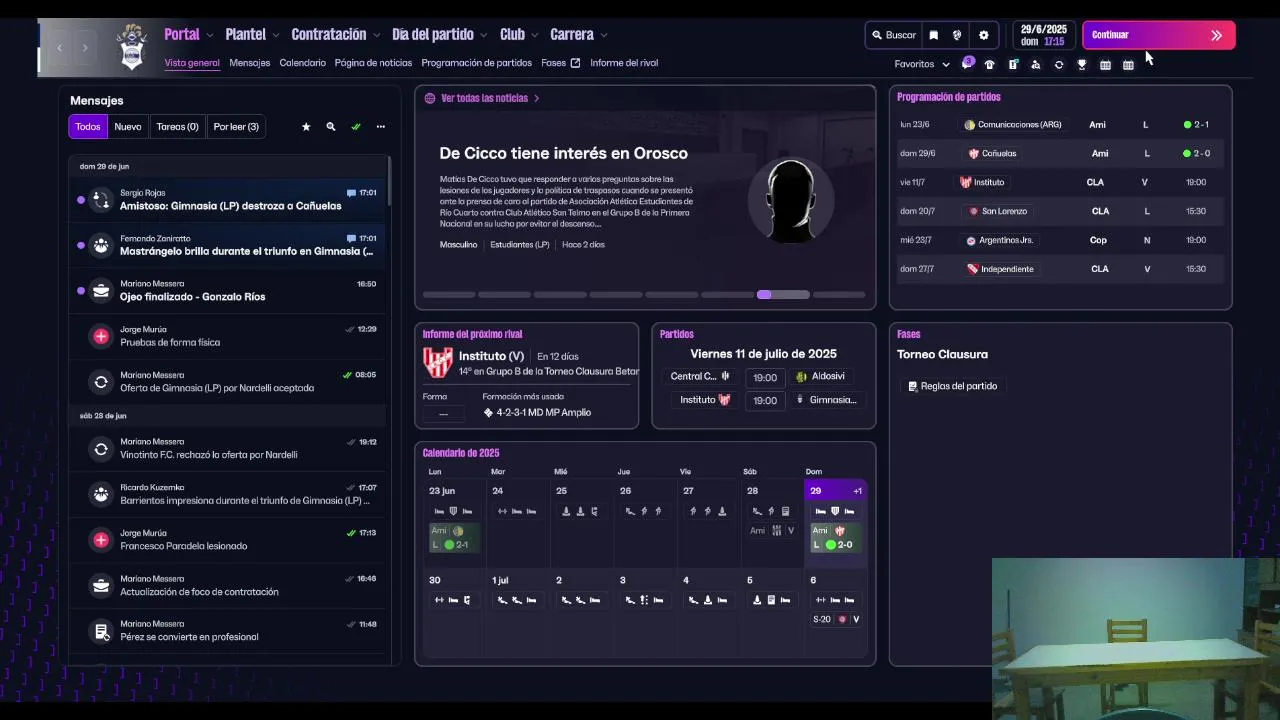Select calendar day 29 with 2-0 result
The height and width of the screenshot is (720, 1280).
click(x=835, y=523)
